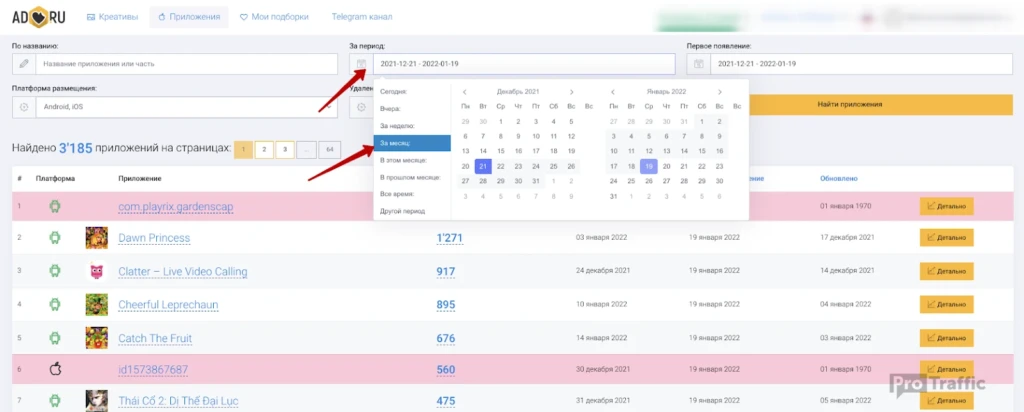
Task: Click Android icon in gardenscap row
Action: (56, 206)
